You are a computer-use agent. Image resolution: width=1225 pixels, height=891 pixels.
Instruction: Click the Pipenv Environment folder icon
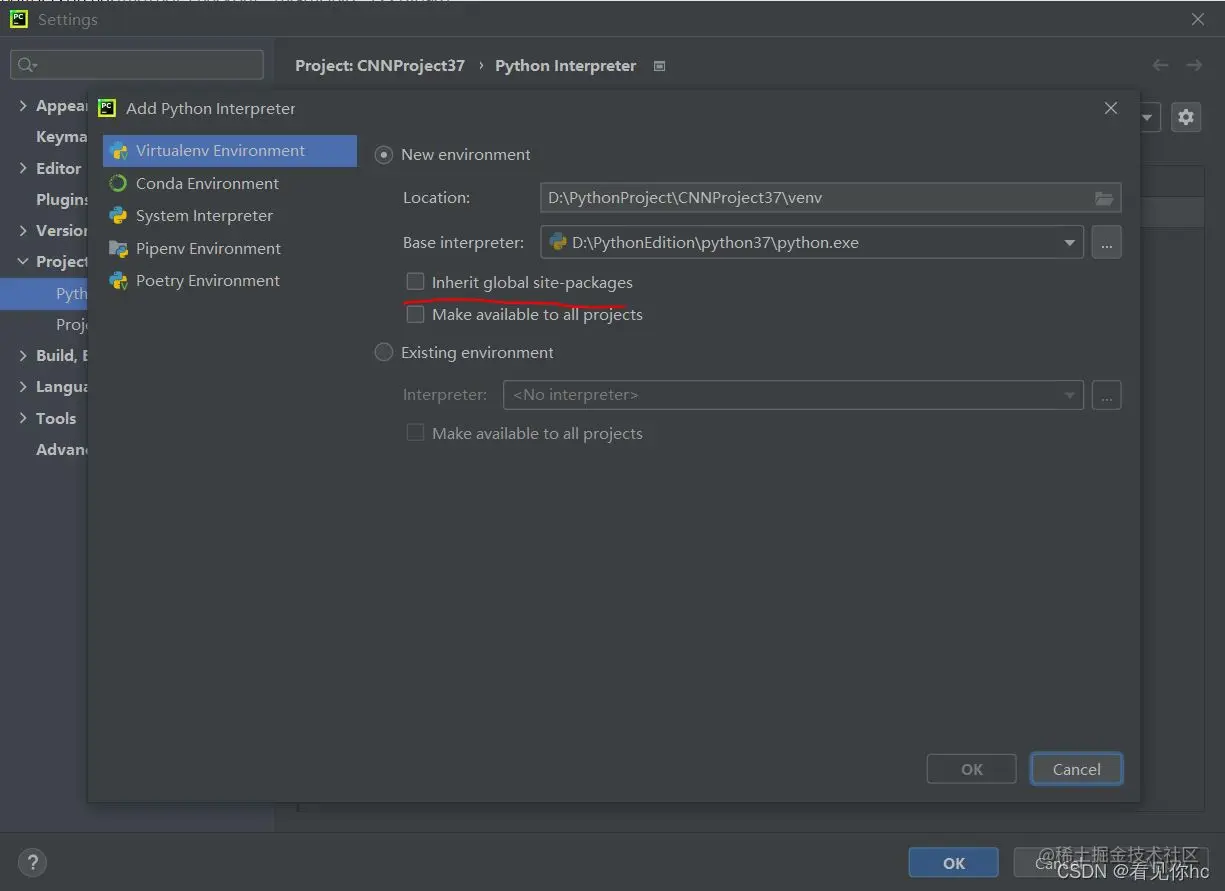[118, 249]
